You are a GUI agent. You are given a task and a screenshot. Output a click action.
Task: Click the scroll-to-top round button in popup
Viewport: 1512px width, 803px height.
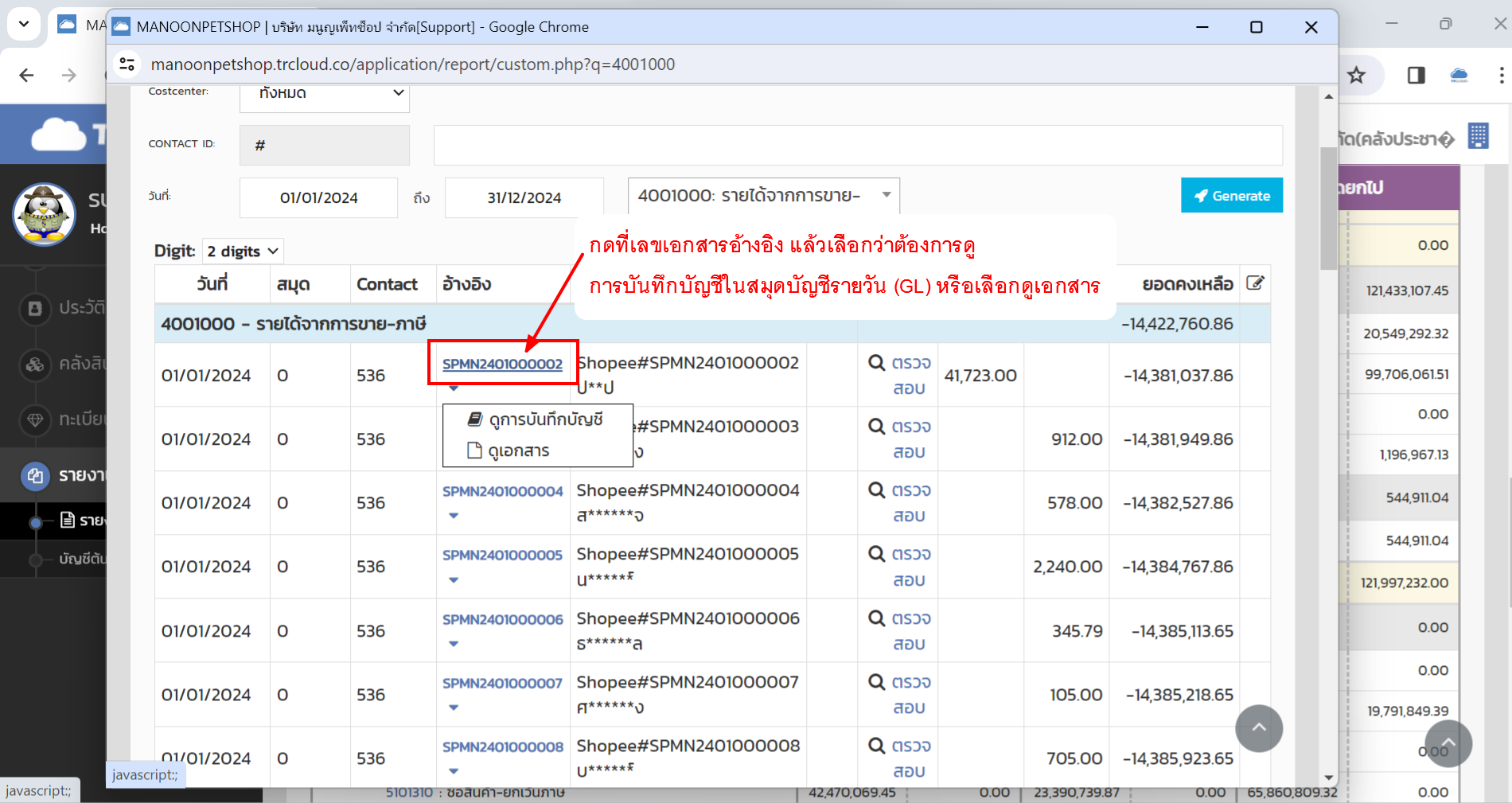1259,728
